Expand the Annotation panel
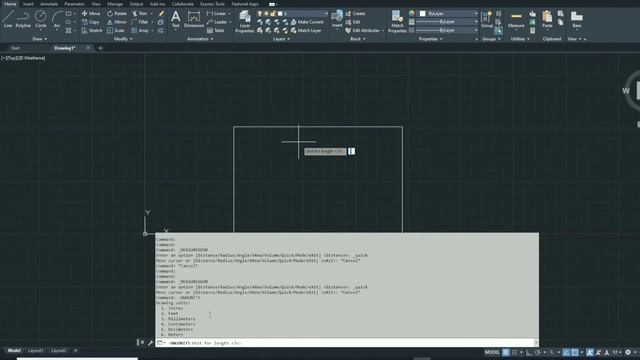Image resolution: width=640 pixels, height=360 pixels. (x=200, y=39)
